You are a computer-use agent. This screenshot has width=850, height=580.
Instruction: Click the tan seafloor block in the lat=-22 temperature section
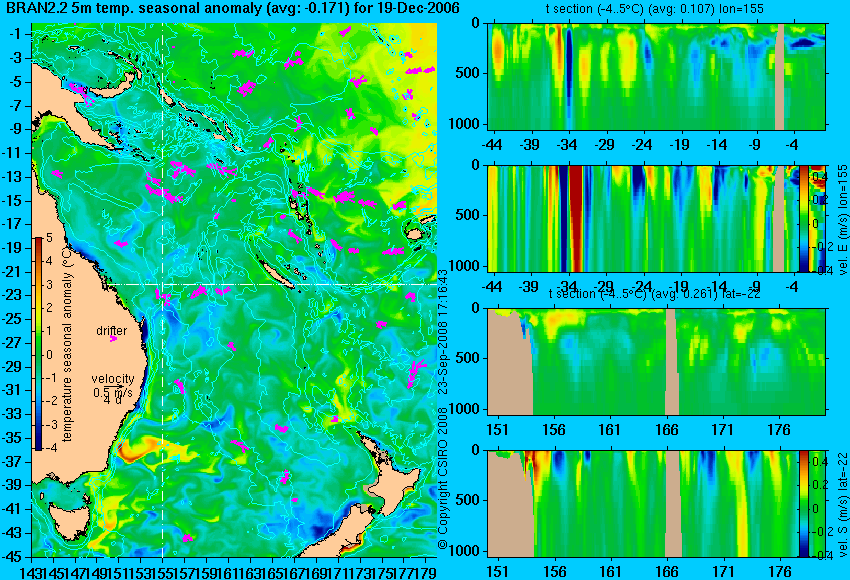point(510,362)
